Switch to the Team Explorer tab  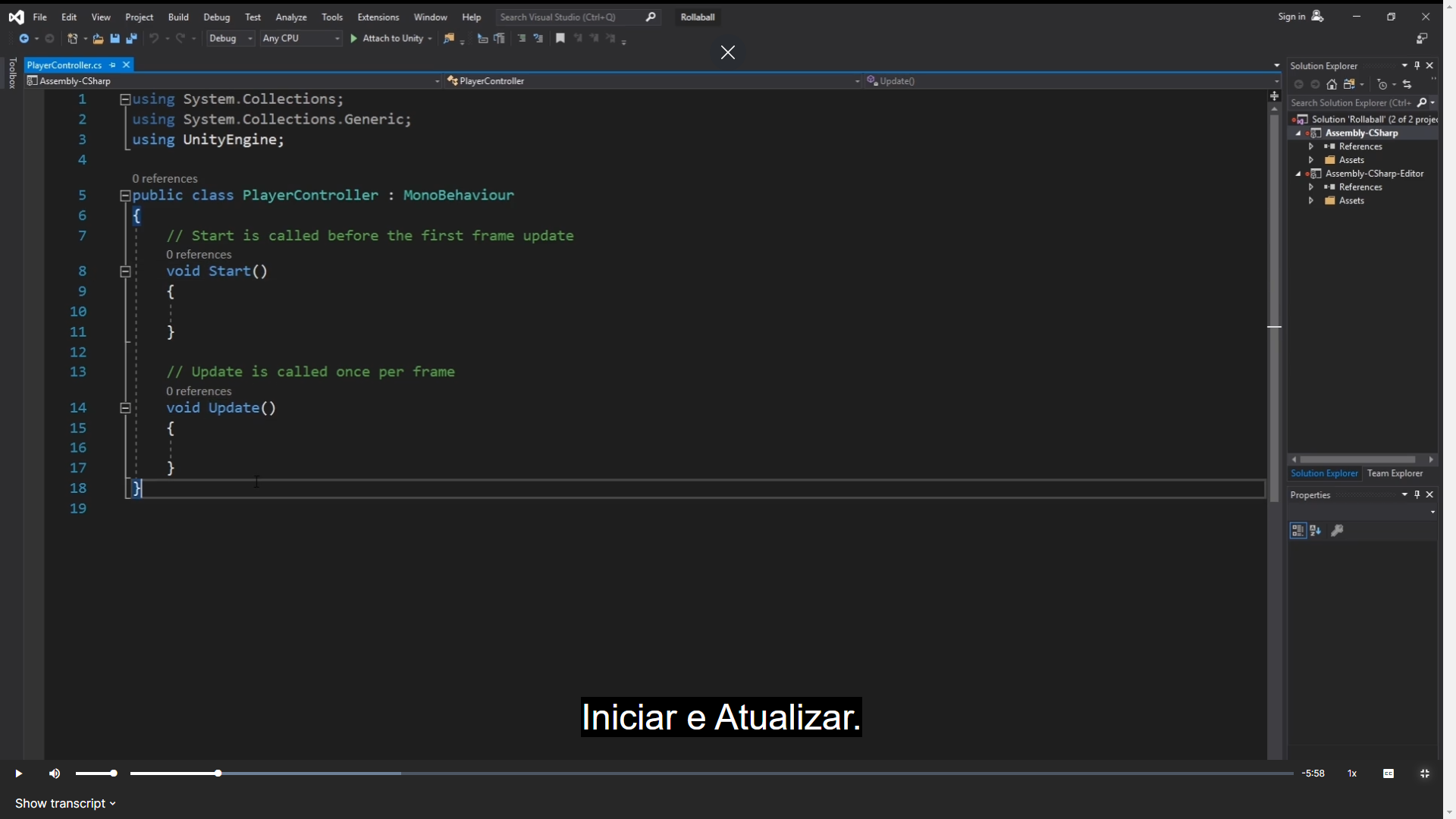1395,473
